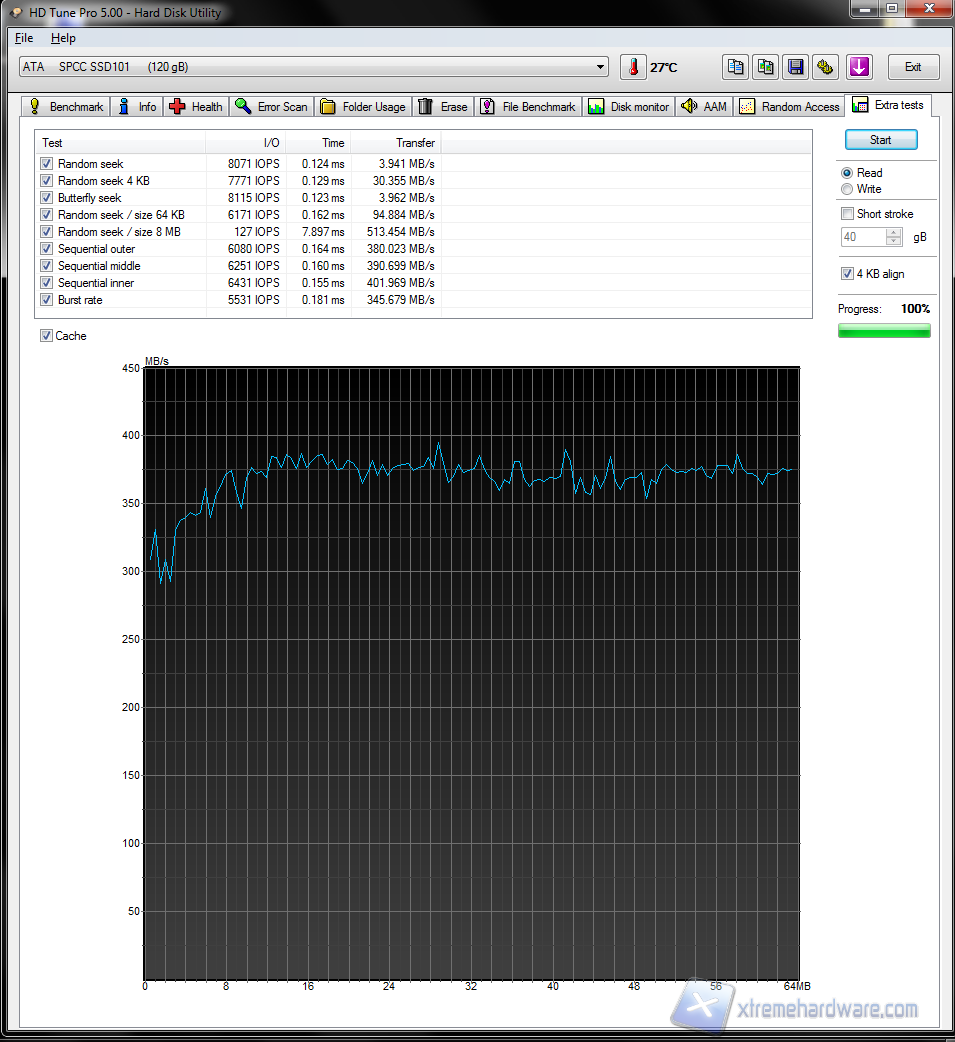Copy results text to clipboard icon

736,67
